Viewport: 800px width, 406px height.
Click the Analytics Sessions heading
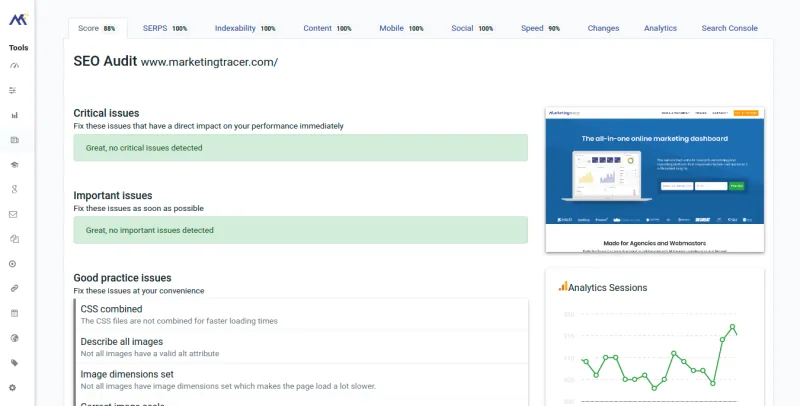click(607, 288)
